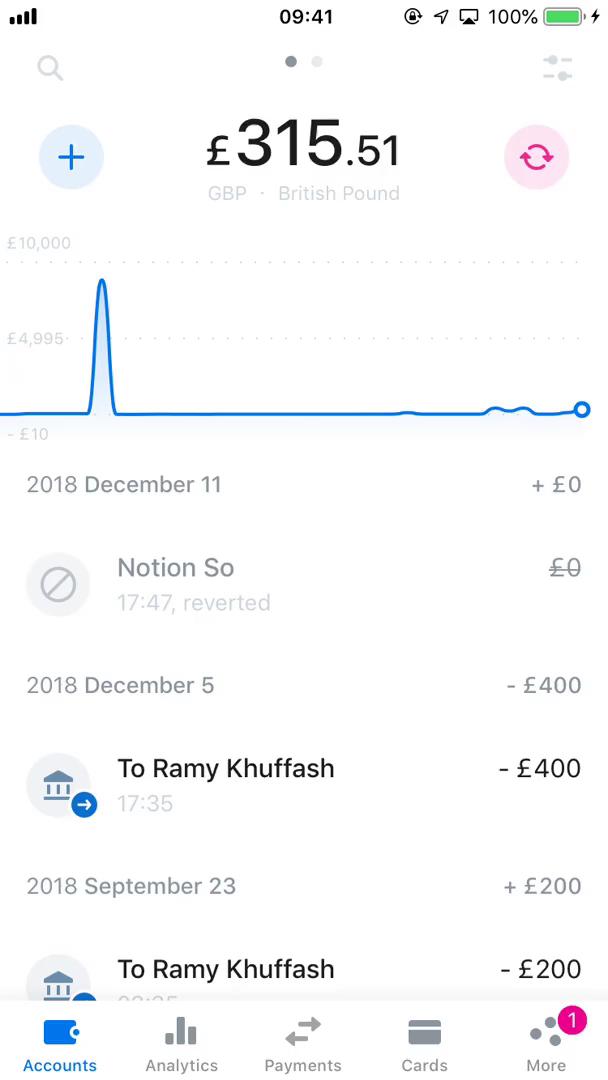Tap the Payments transfer arrows icon
Viewport: 608px width, 1080px height.
[x=302, y=1030]
